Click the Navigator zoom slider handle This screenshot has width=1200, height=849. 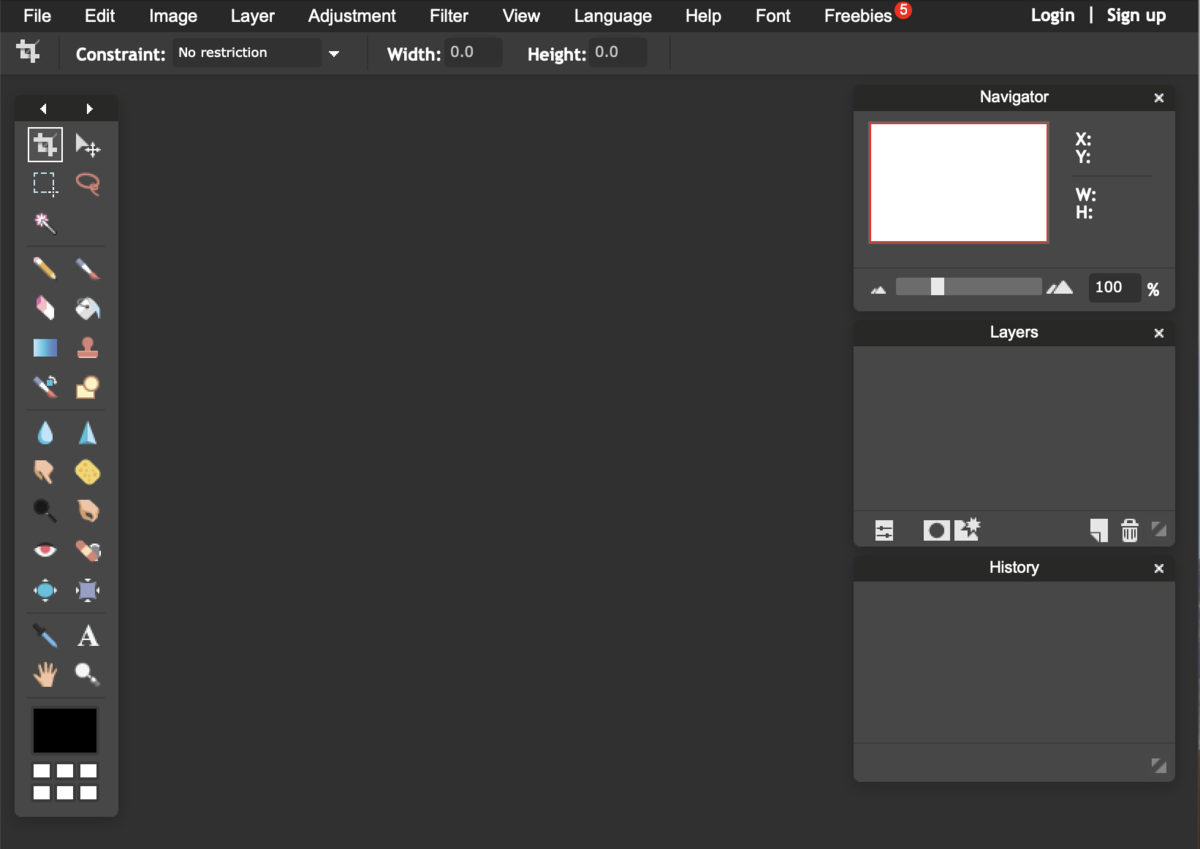point(937,287)
